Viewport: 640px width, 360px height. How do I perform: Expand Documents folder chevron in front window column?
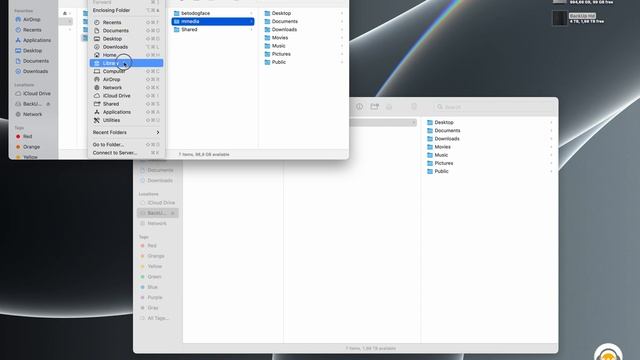tap(342, 22)
